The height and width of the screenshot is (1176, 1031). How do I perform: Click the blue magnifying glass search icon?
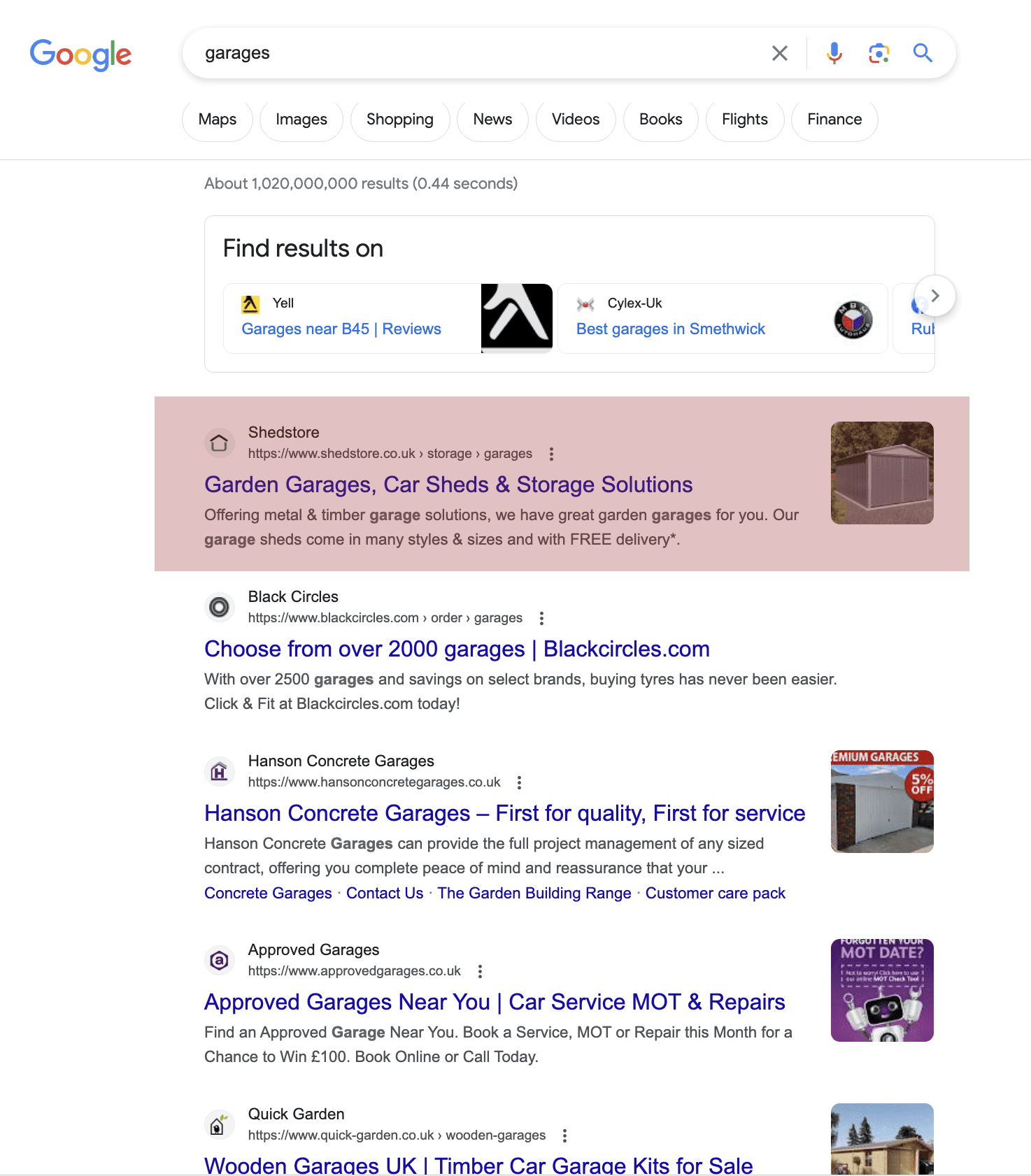pyautogui.click(x=923, y=53)
